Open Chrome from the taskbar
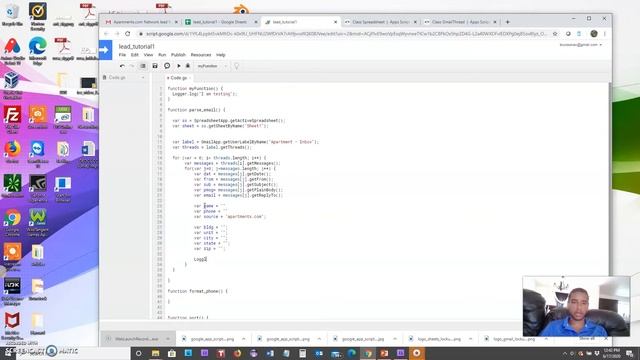 click(x=368, y=353)
